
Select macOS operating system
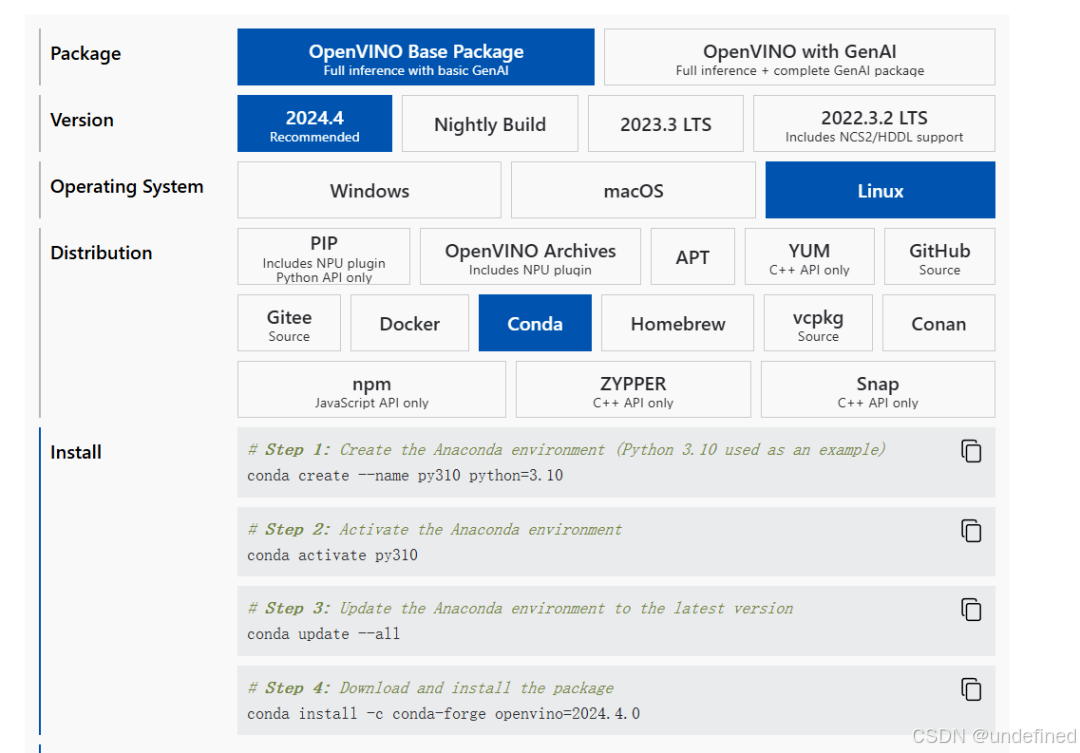[x=633, y=190]
